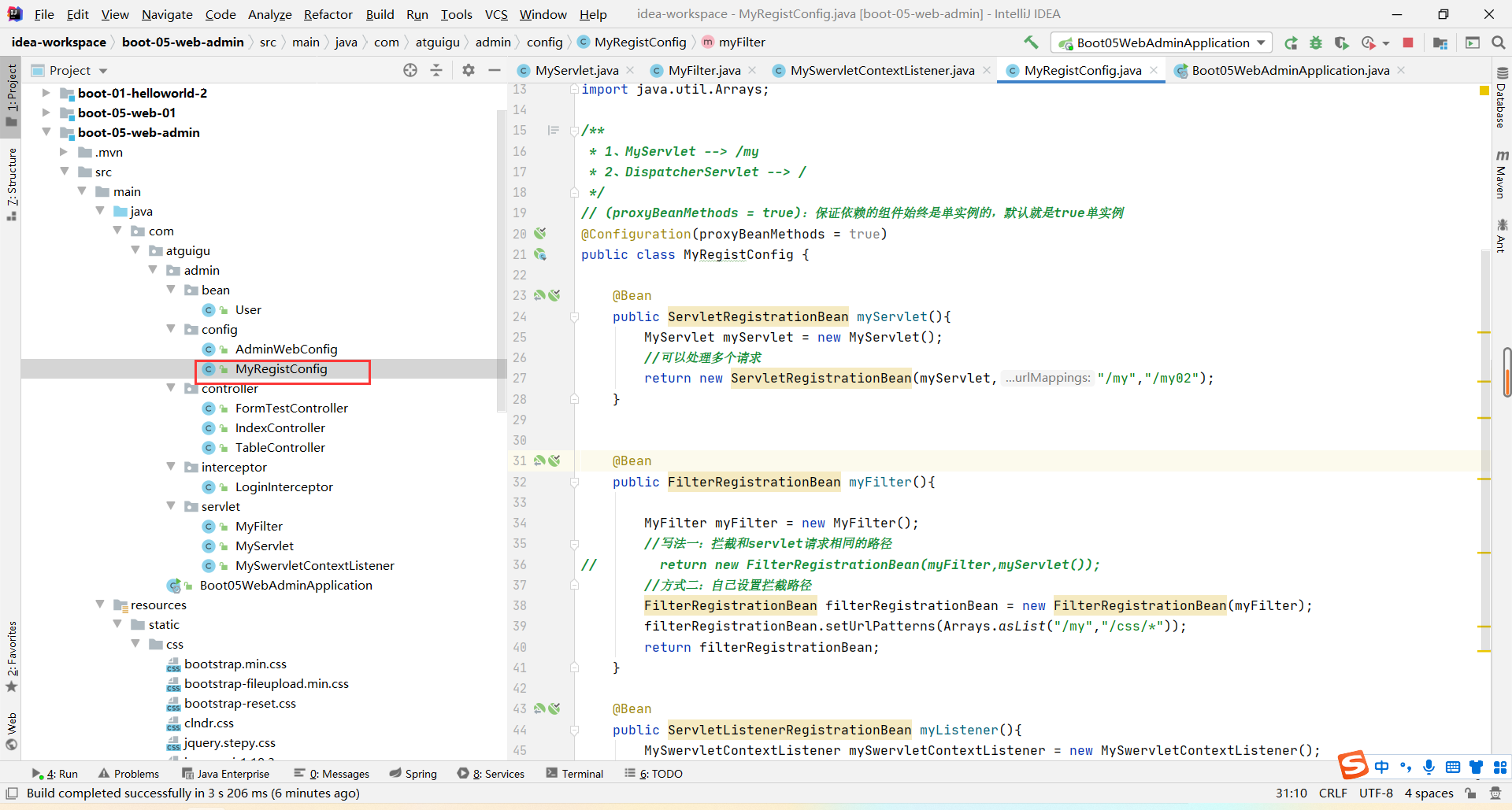
Task: Run with Coverage shield icon
Action: pos(1341,43)
